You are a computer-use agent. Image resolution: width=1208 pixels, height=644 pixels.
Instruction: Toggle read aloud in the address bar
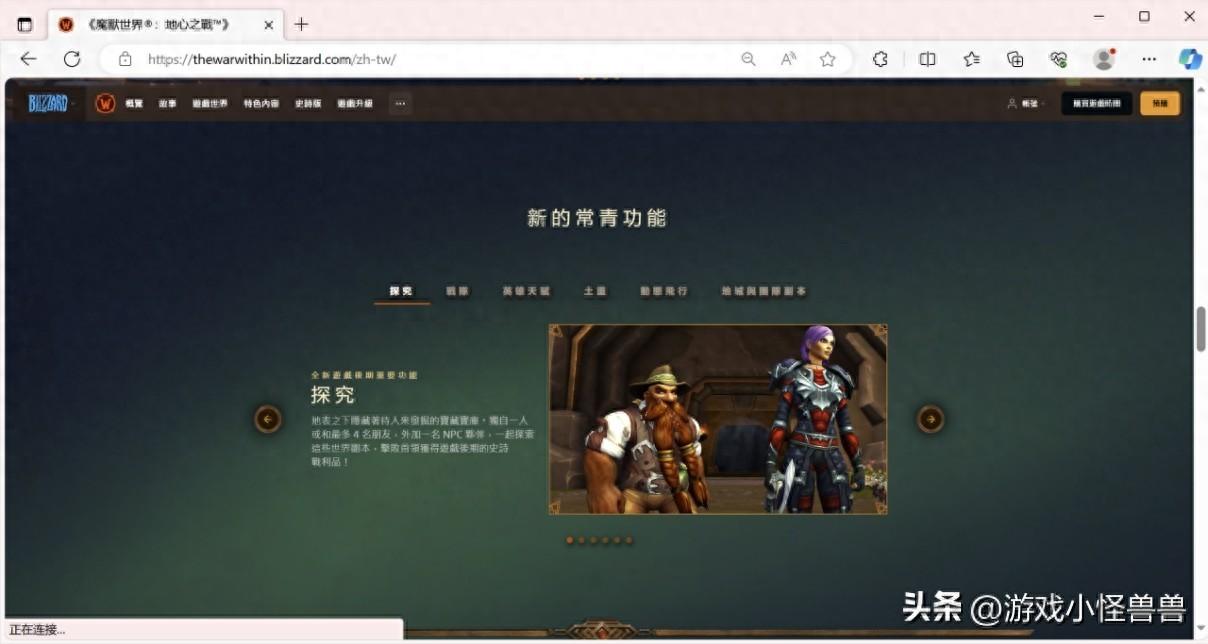pos(788,59)
